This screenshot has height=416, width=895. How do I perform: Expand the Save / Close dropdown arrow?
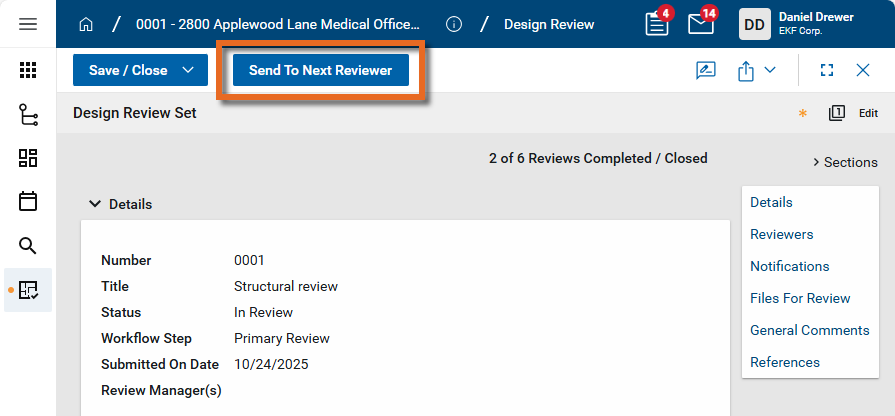coord(188,70)
